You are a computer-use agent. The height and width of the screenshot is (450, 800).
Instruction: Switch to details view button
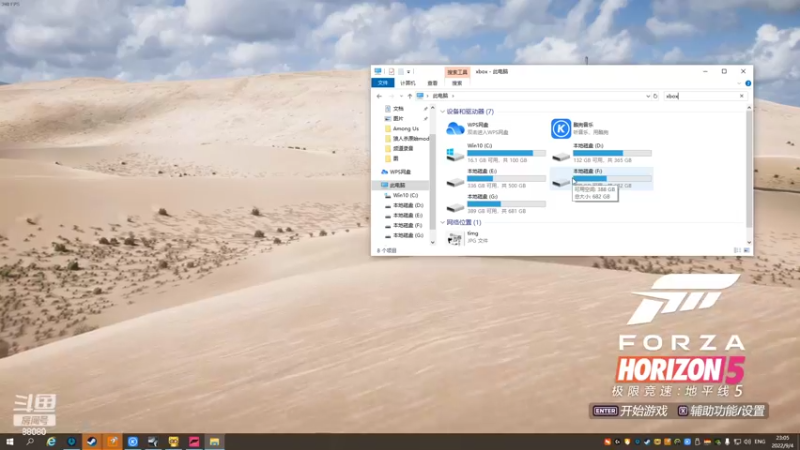point(737,251)
